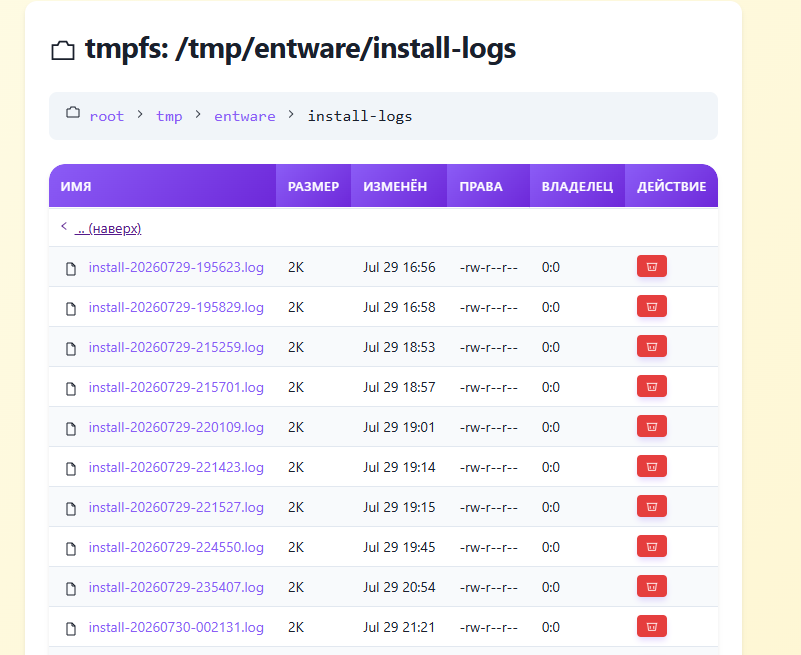Click the modified time Jul 29 21:21
801x655 pixels.
pyautogui.click(x=399, y=627)
